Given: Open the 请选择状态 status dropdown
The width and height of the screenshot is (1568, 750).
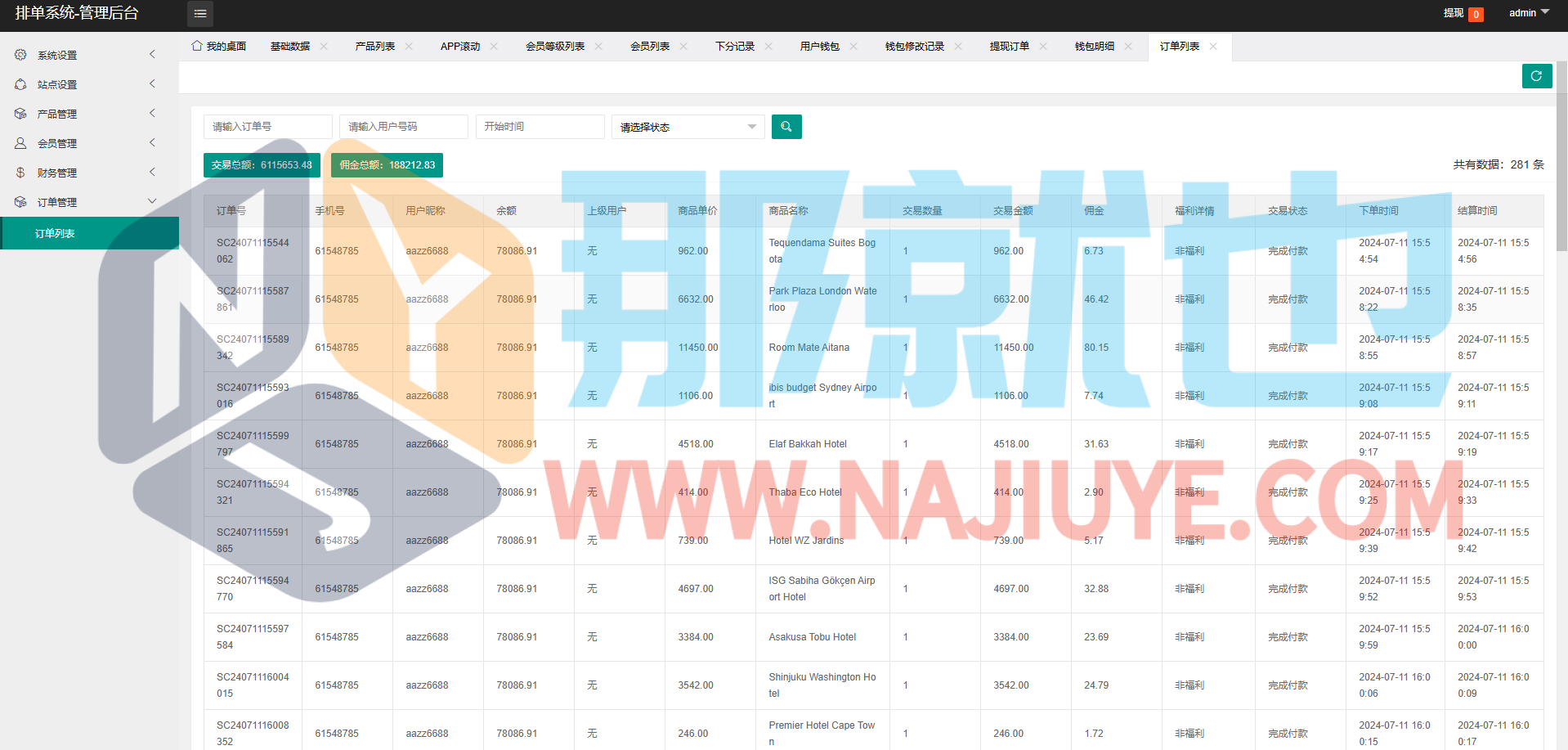Looking at the screenshot, I should coord(688,127).
